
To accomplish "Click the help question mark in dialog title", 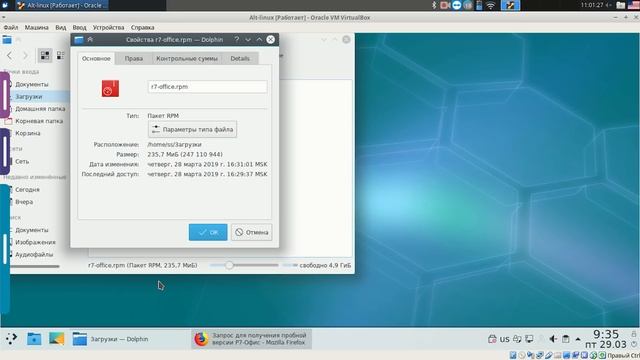I will pyautogui.click(x=237, y=40).
